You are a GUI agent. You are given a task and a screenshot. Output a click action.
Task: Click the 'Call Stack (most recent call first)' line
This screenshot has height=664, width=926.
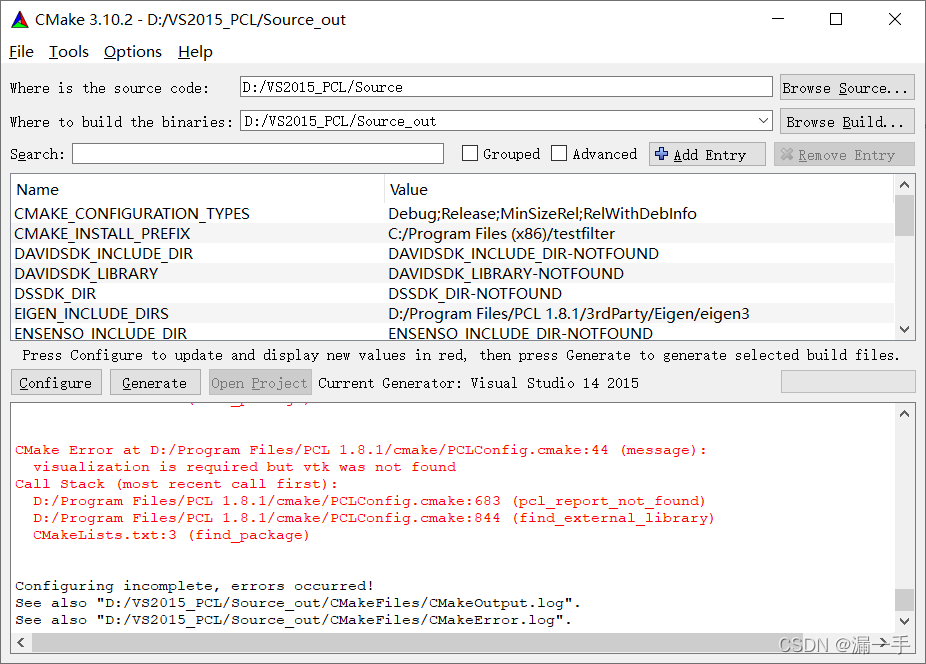[176, 484]
